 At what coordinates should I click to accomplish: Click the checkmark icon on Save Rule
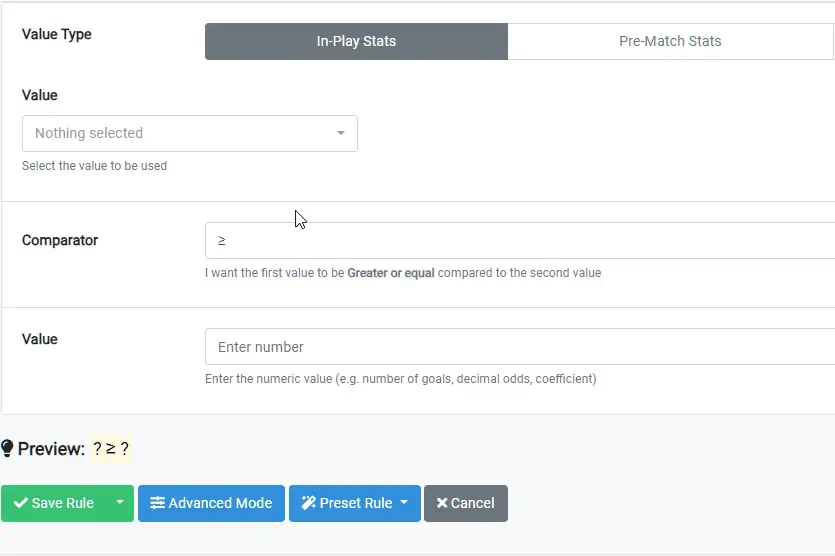(x=20, y=503)
